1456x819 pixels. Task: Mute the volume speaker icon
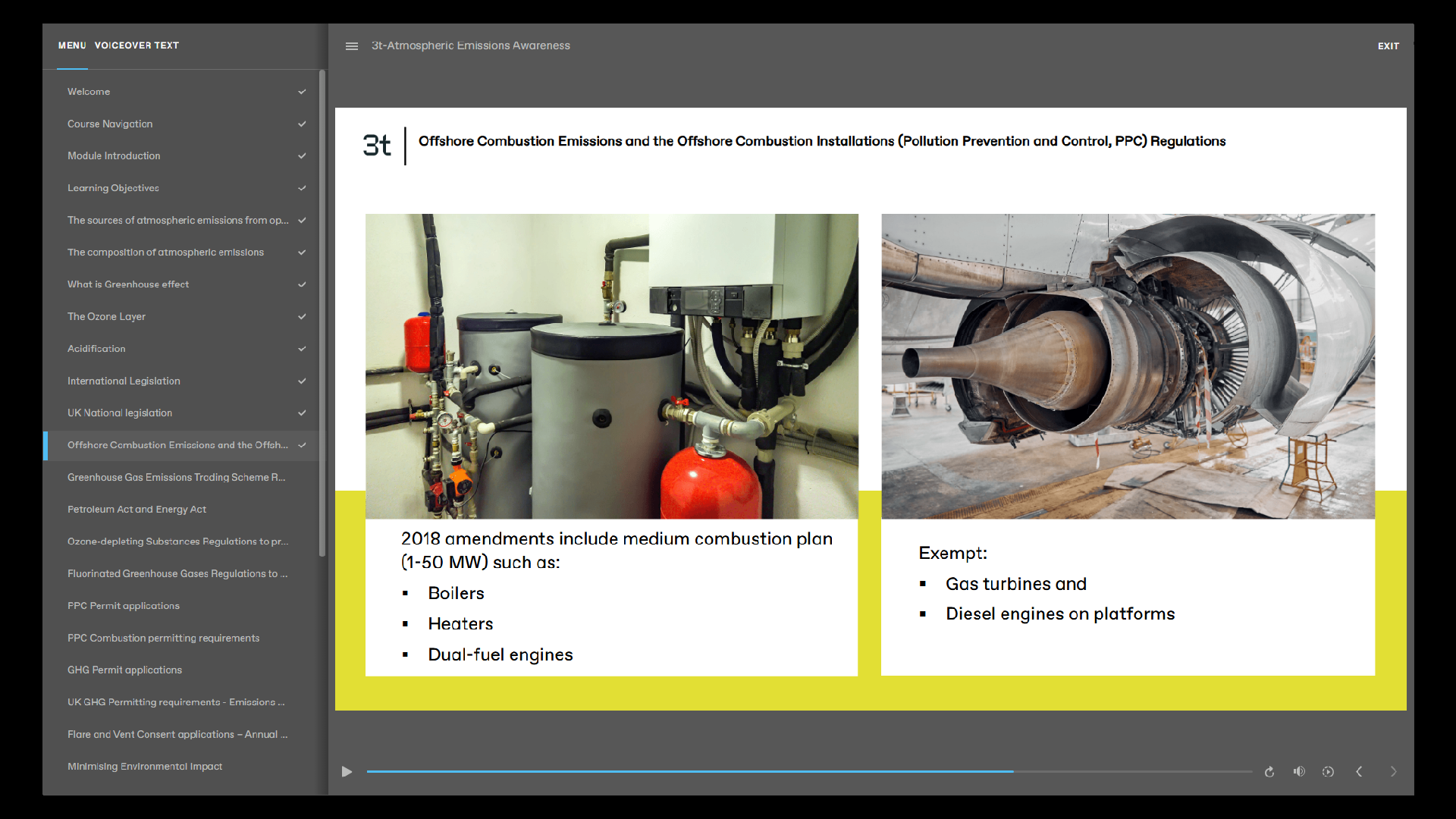coord(1299,771)
